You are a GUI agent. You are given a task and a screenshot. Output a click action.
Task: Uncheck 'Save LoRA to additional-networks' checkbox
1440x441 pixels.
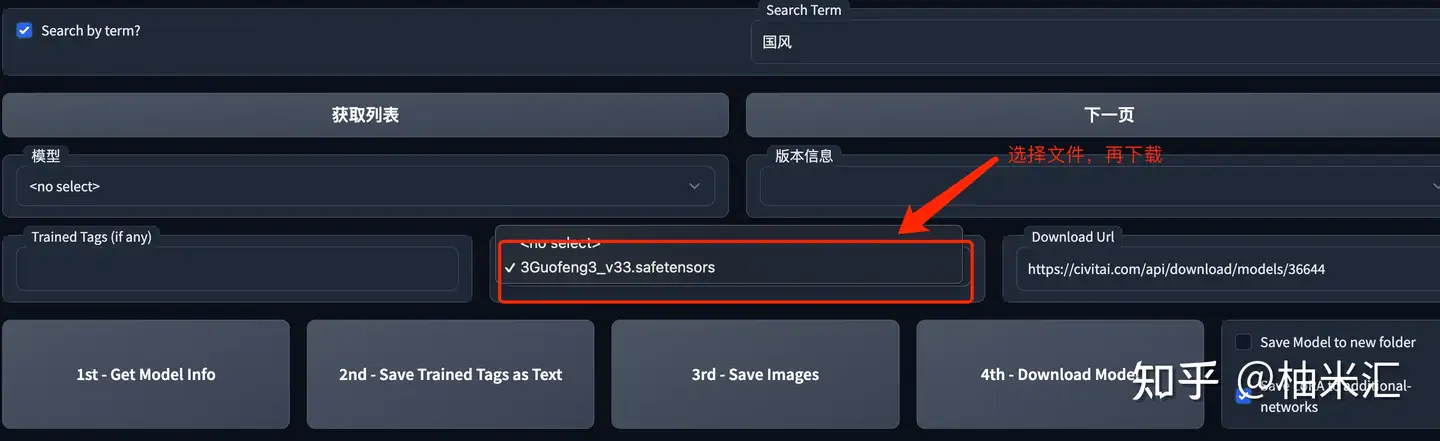(1243, 395)
